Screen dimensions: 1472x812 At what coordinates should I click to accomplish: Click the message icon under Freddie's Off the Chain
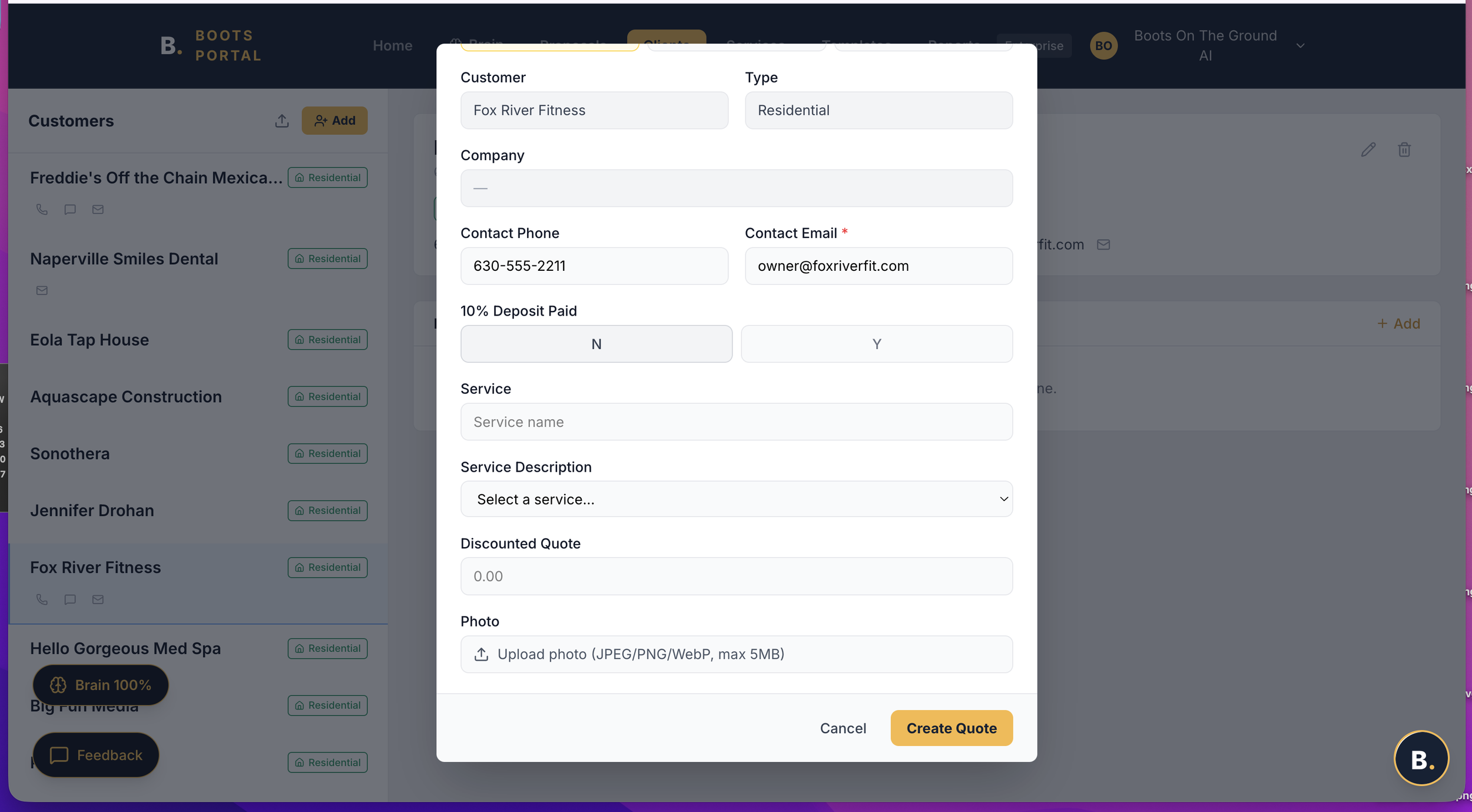click(x=70, y=209)
